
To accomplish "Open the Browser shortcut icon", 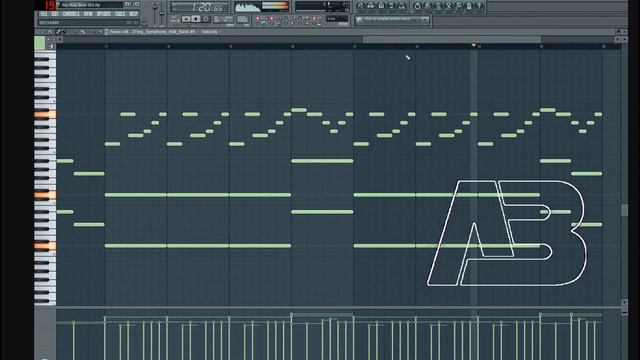I will coord(391,6).
